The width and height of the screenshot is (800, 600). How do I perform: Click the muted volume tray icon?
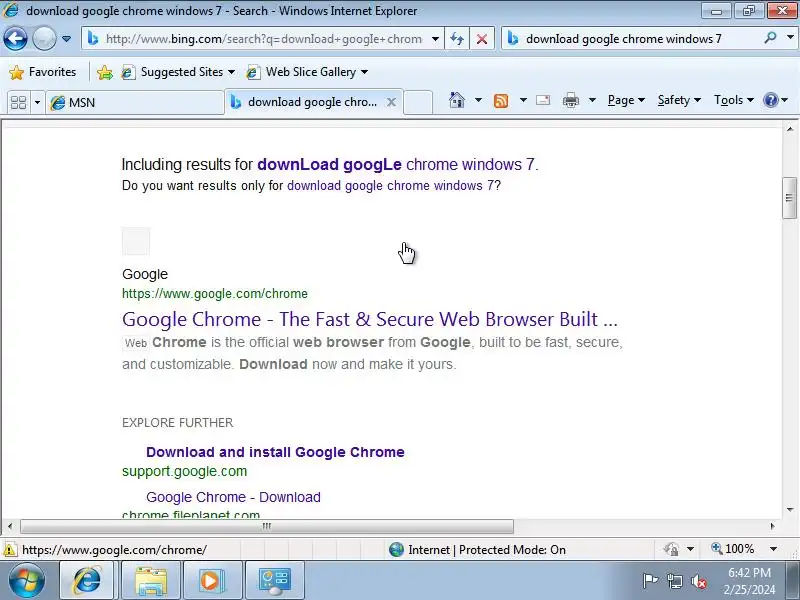[x=699, y=581]
